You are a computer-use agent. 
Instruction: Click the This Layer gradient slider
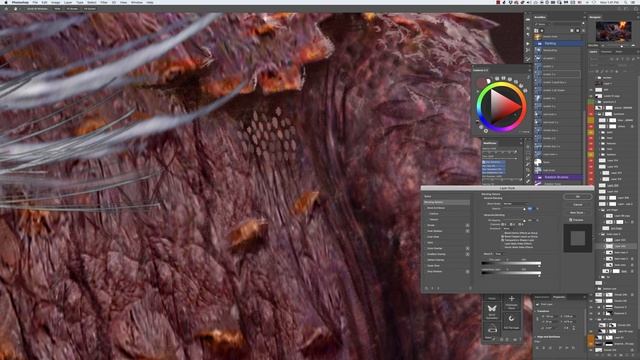tap(511, 263)
